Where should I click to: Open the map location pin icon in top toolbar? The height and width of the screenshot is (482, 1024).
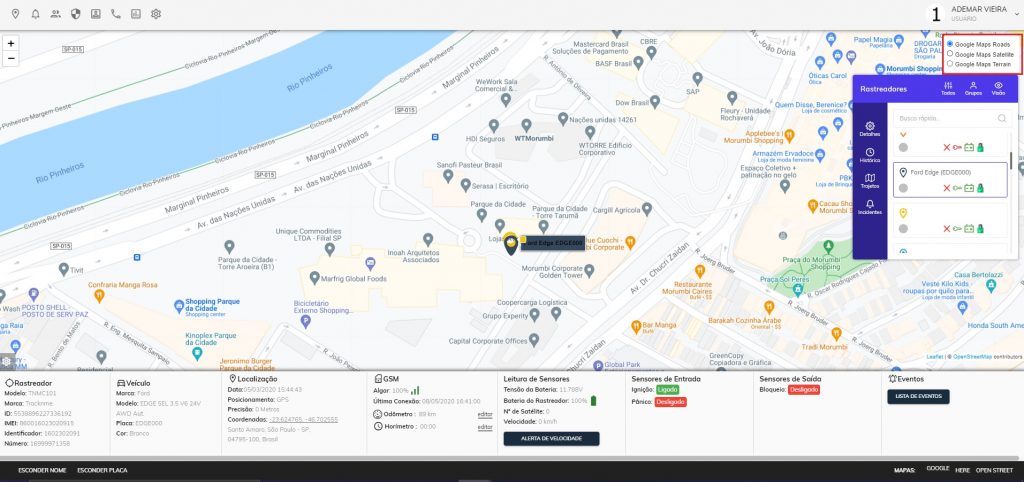point(16,14)
